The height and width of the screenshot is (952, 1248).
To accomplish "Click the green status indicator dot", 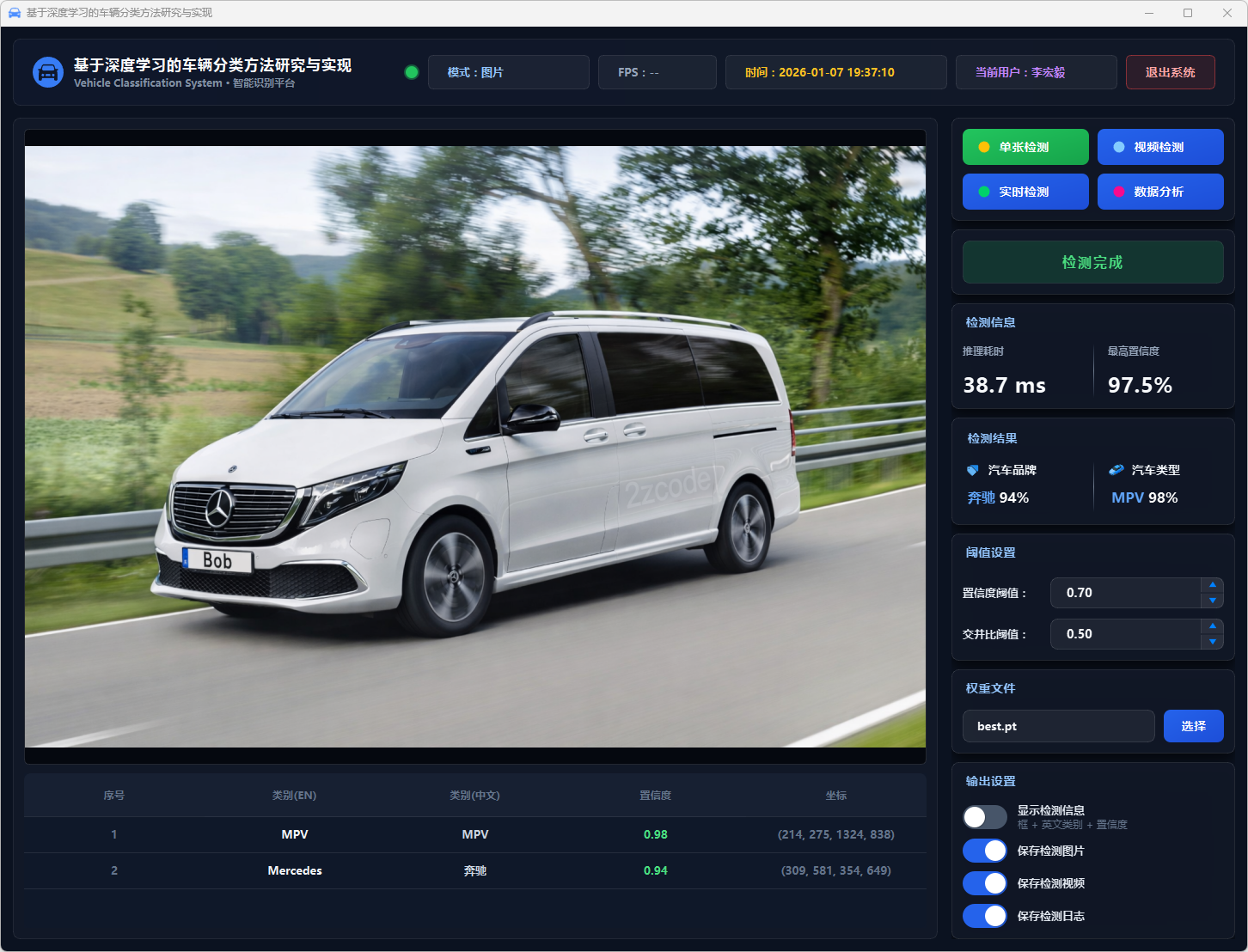I will [x=412, y=72].
